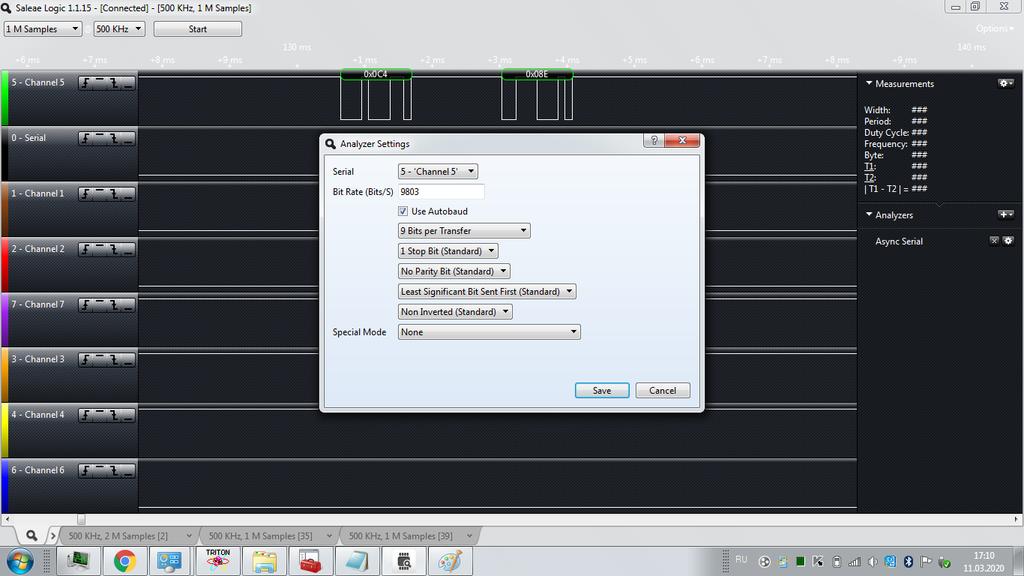Viewport: 1024px width, 576px height.
Task: Click the Start capture button
Action: [198, 29]
